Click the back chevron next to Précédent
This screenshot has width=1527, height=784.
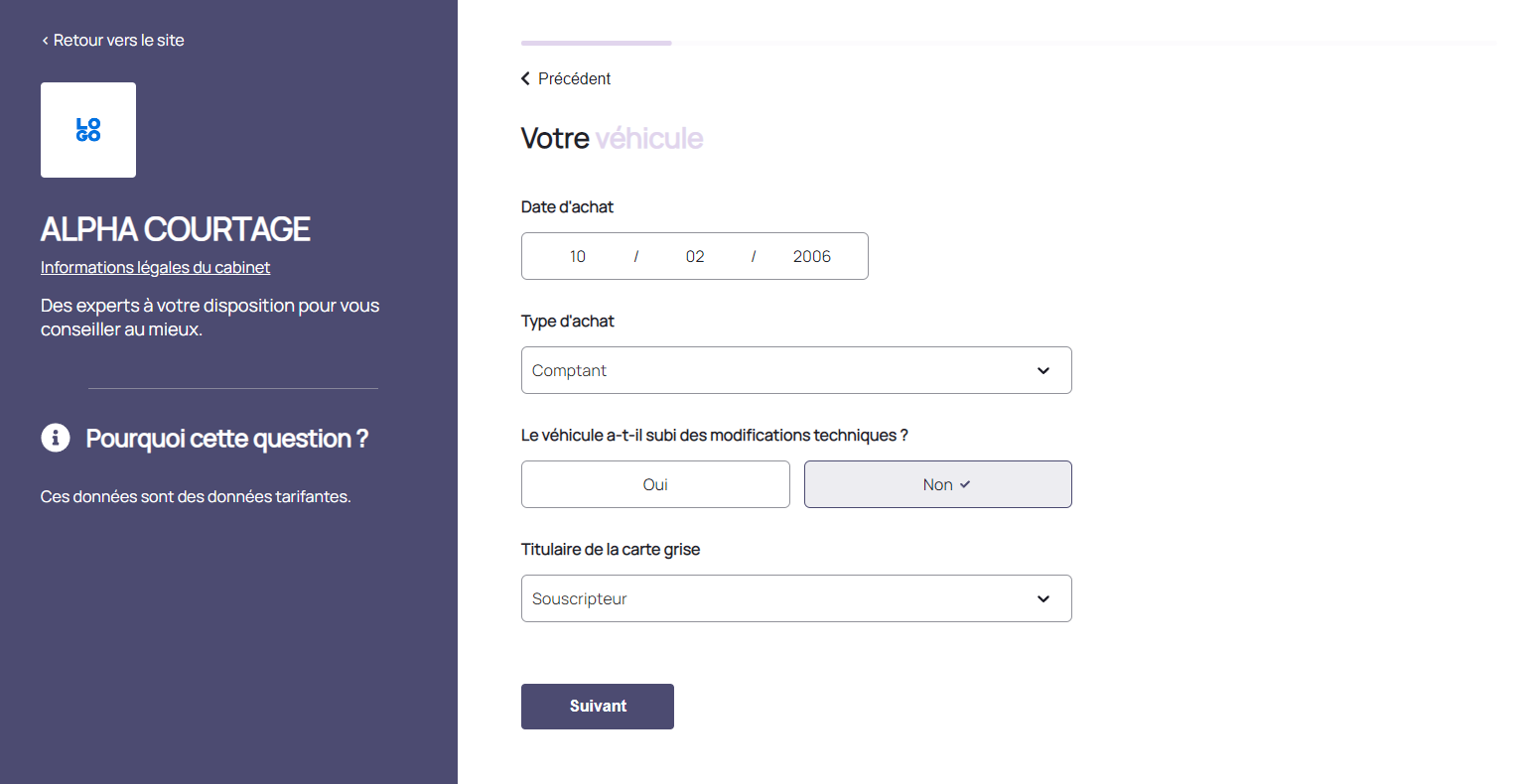click(526, 78)
